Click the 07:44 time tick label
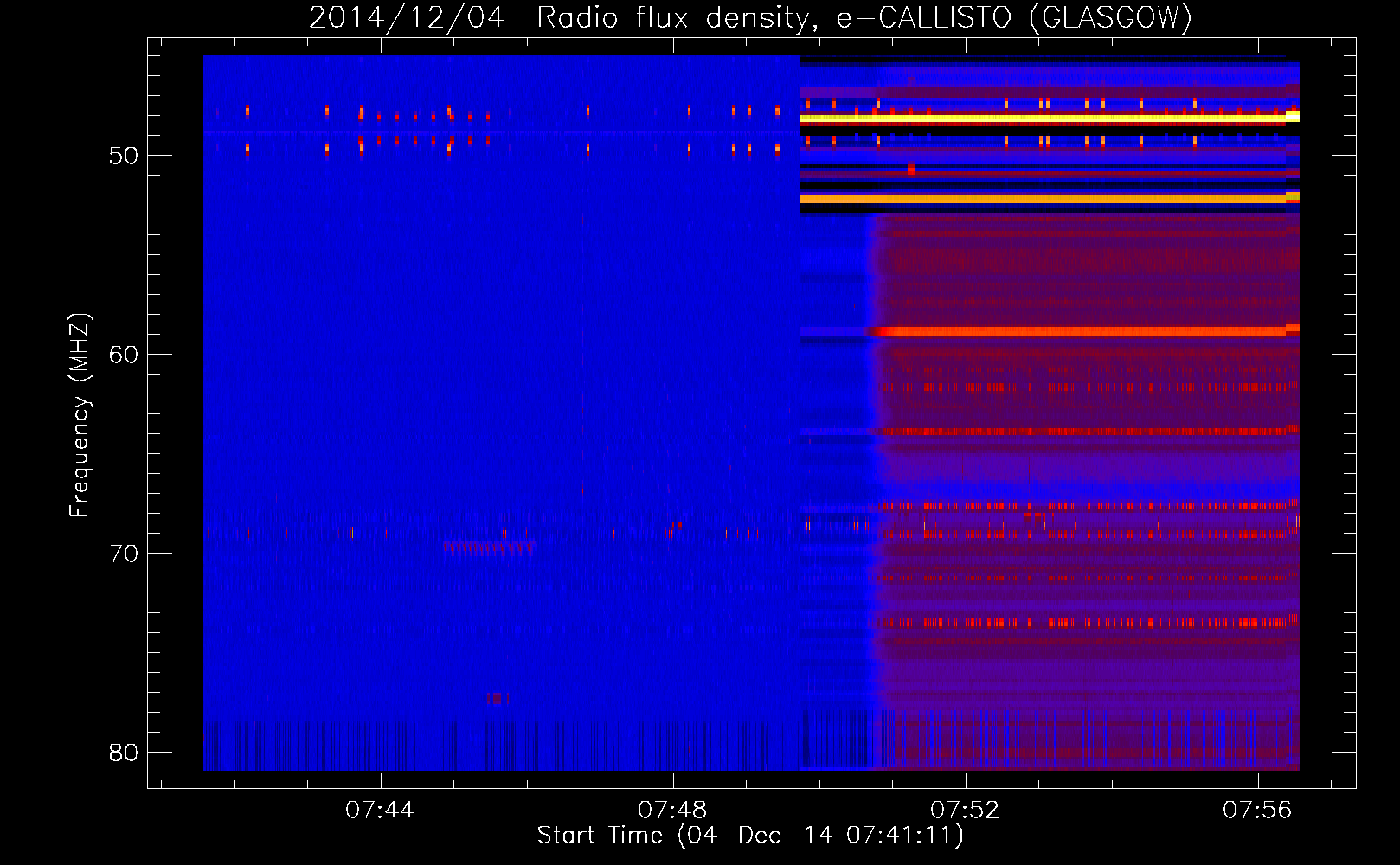Screen dimensions: 1400x865 pyautogui.click(x=380, y=811)
